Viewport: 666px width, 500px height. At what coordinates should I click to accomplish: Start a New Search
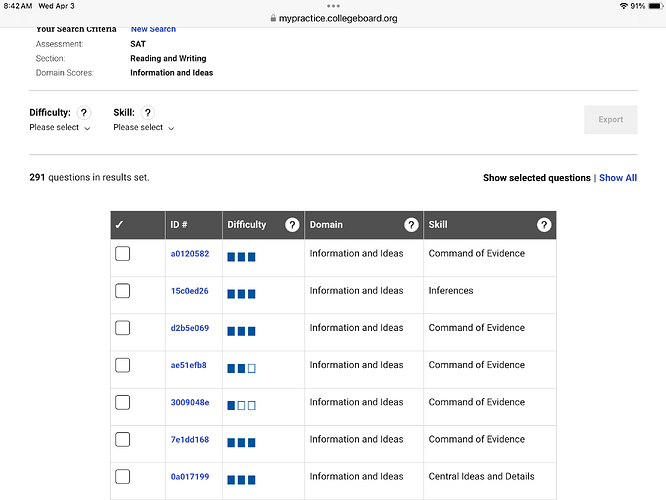(x=153, y=30)
